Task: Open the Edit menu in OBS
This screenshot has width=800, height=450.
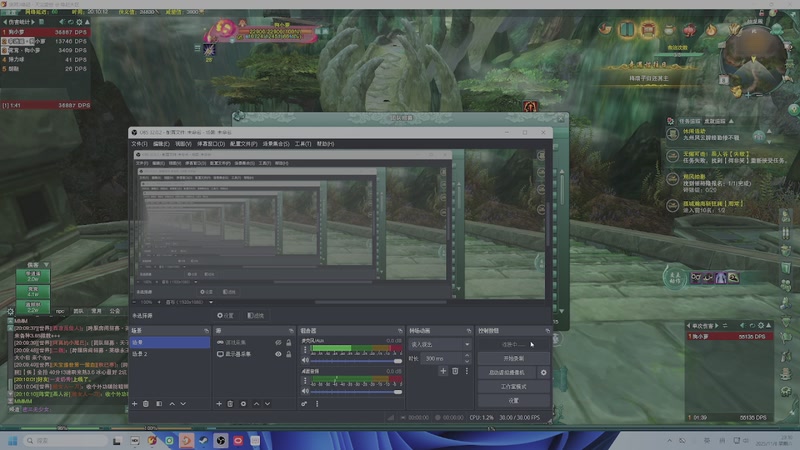Action: pos(161,144)
